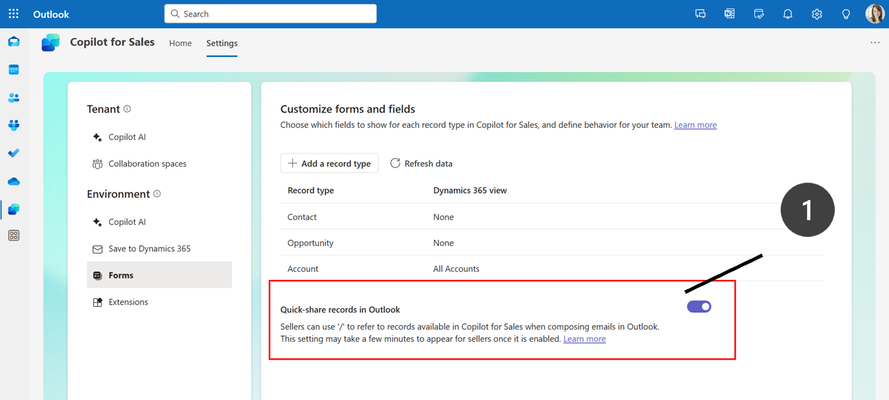Open Learn more link under Customize forms
The width and height of the screenshot is (889, 400).
pos(695,125)
